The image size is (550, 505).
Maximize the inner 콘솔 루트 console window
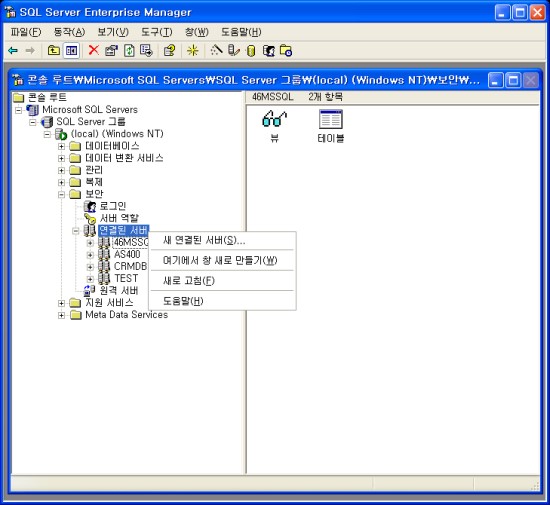click(513, 81)
